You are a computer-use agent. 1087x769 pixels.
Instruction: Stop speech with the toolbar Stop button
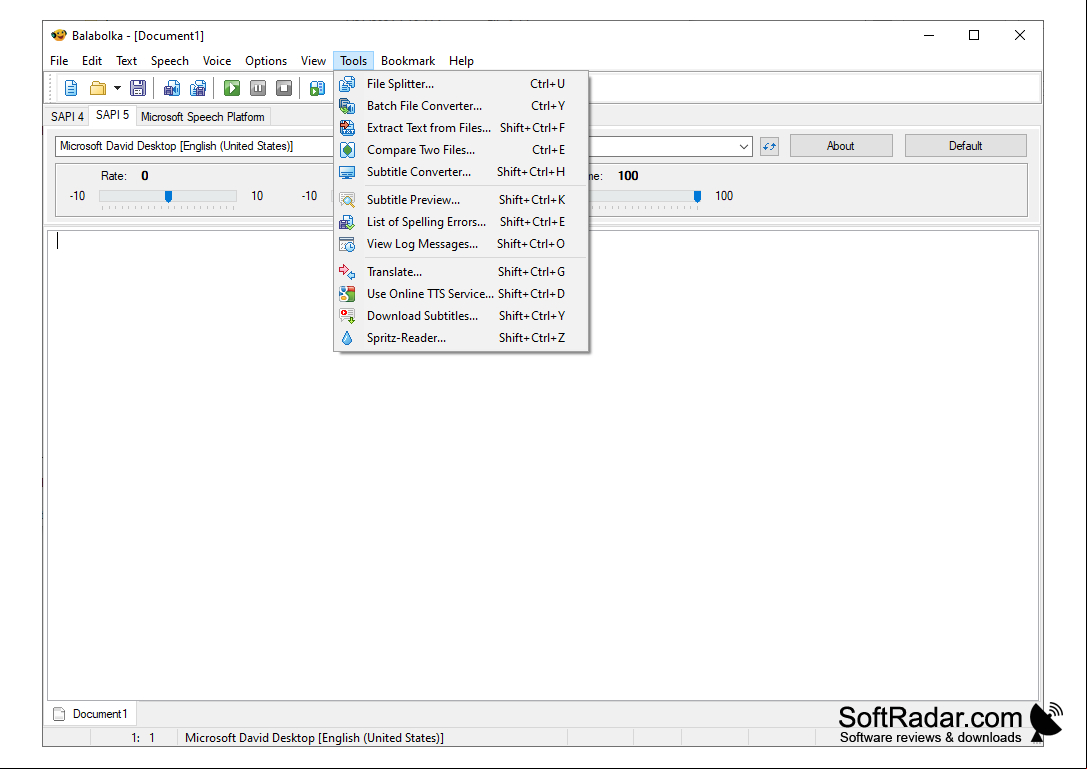(x=284, y=88)
